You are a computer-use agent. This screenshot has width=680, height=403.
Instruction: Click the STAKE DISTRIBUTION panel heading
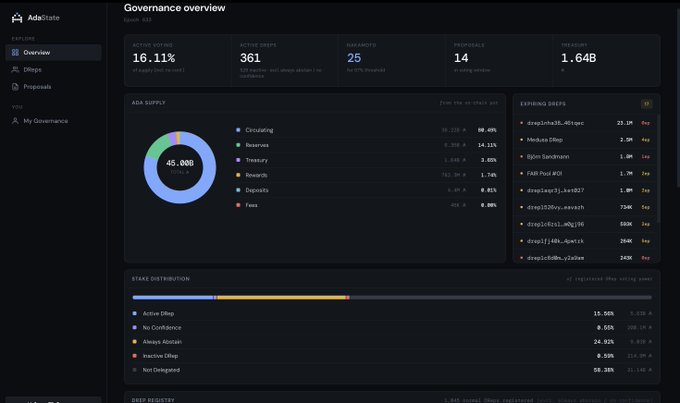coord(160,279)
